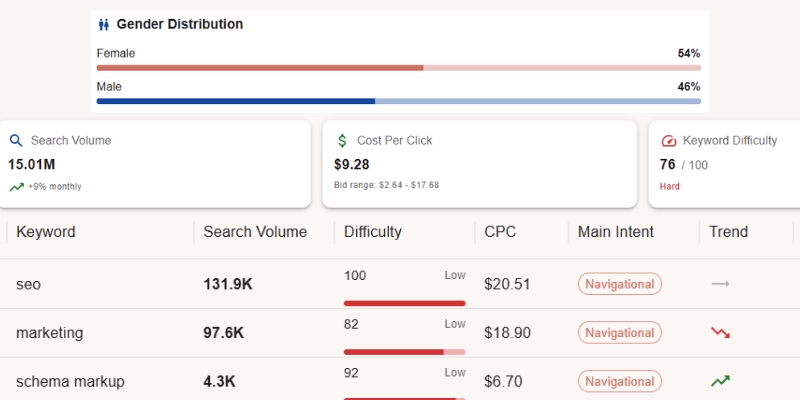Click the Main Intent column header

[616, 232]
